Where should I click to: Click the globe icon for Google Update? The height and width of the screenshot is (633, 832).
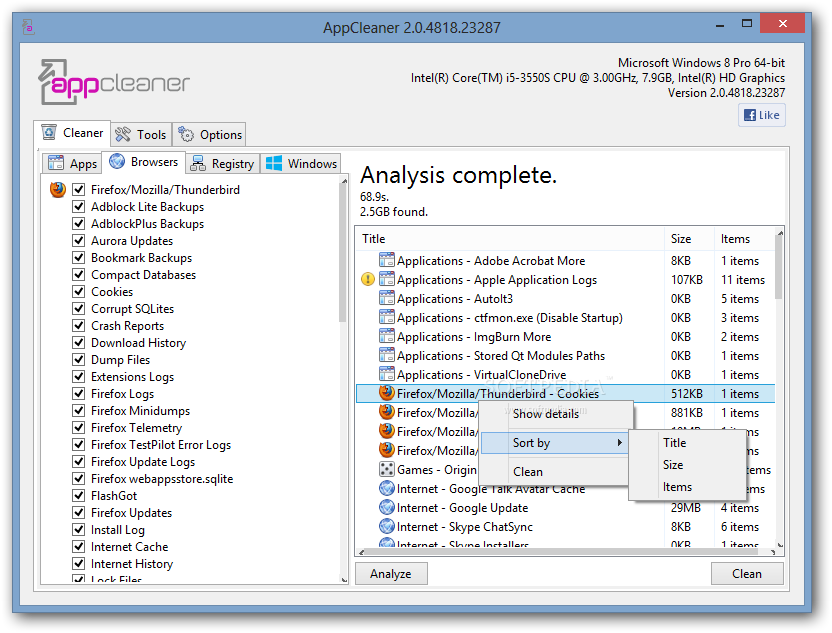tap(387, 507)
